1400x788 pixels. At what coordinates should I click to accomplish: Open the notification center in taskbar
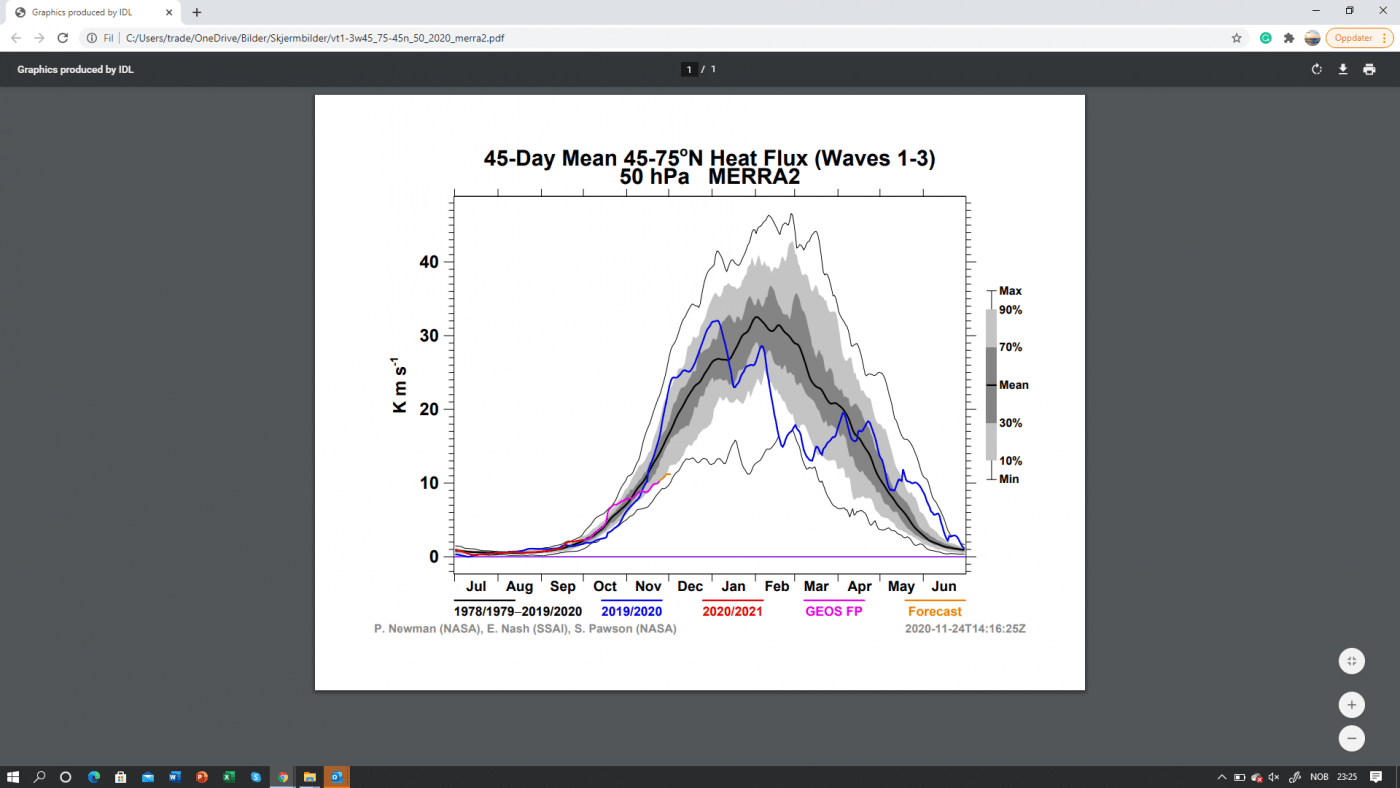coord(1376,777)
